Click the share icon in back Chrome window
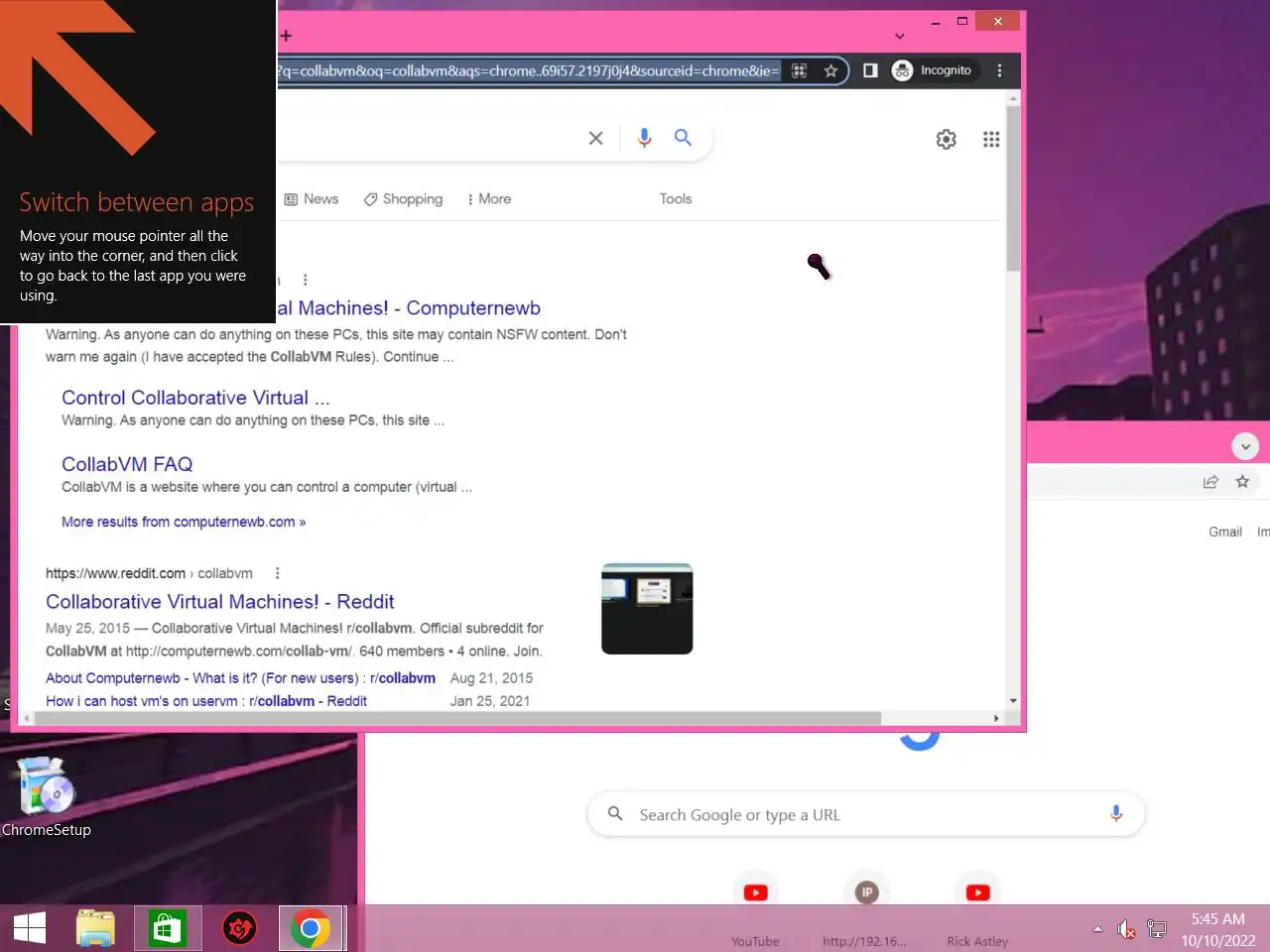This screenshot has height=952, width=1270. (1210, 482)
